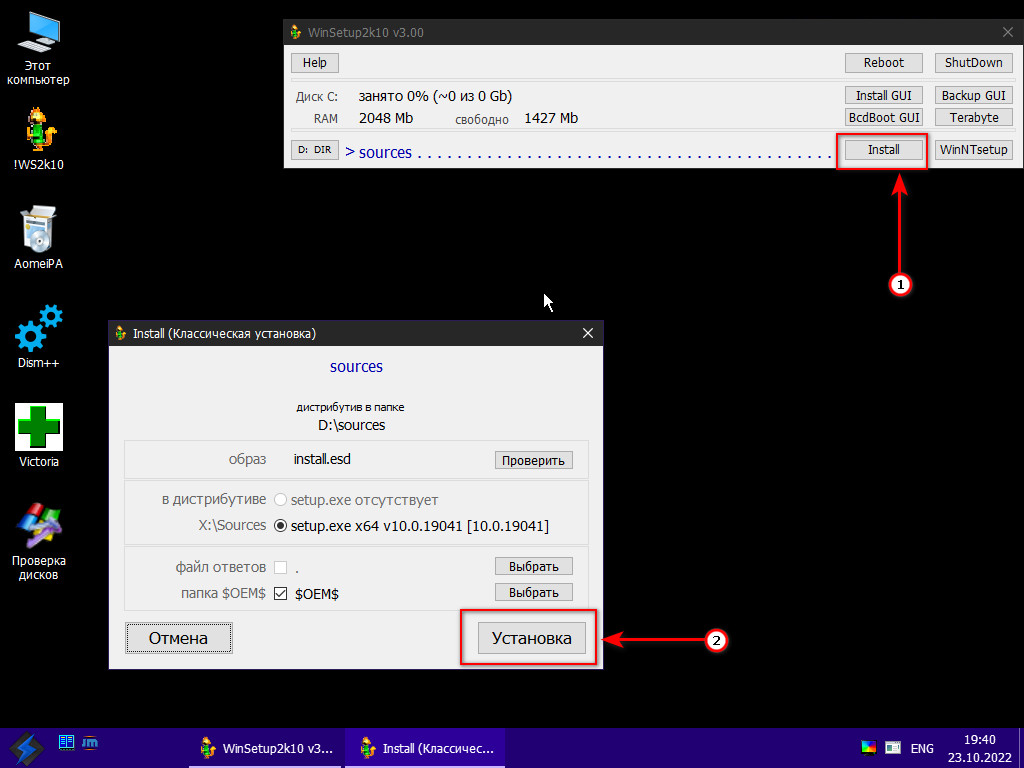Click the D: DIR source selector button
This screenshot has height=768, width=1024.
coord(314,150)
